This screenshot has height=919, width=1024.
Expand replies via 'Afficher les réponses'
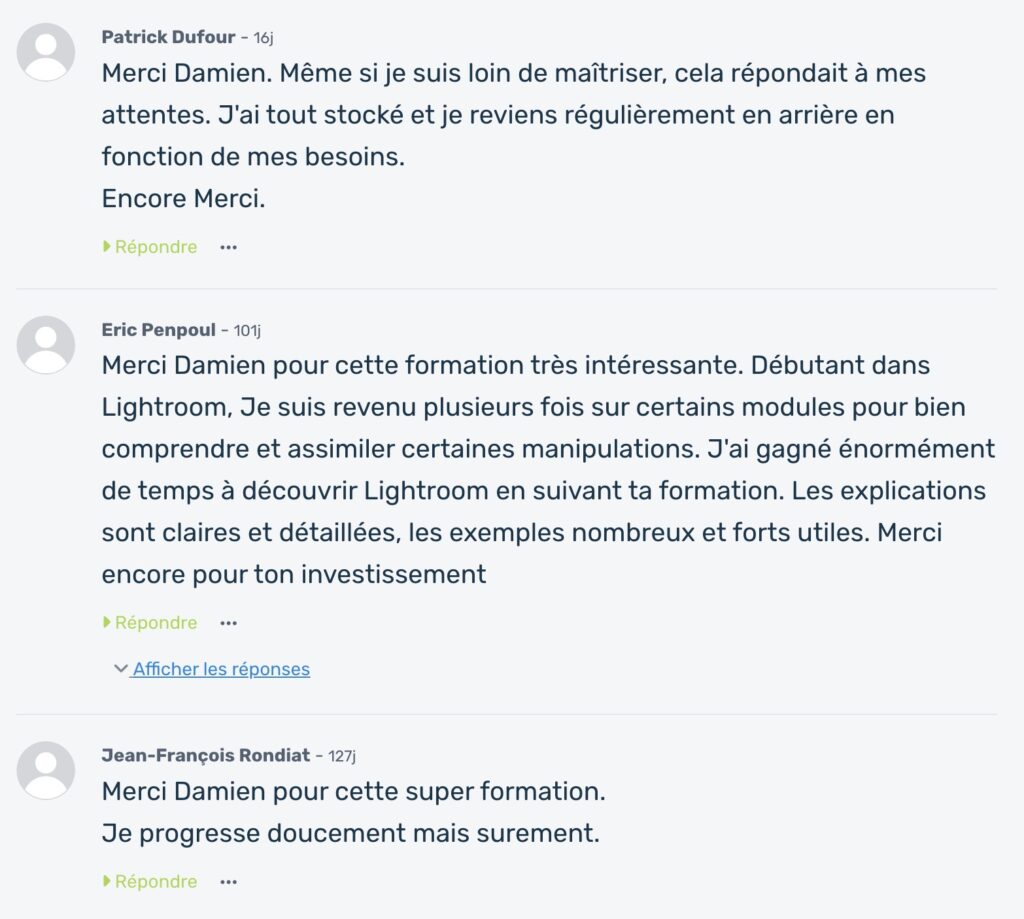[218, 669]
